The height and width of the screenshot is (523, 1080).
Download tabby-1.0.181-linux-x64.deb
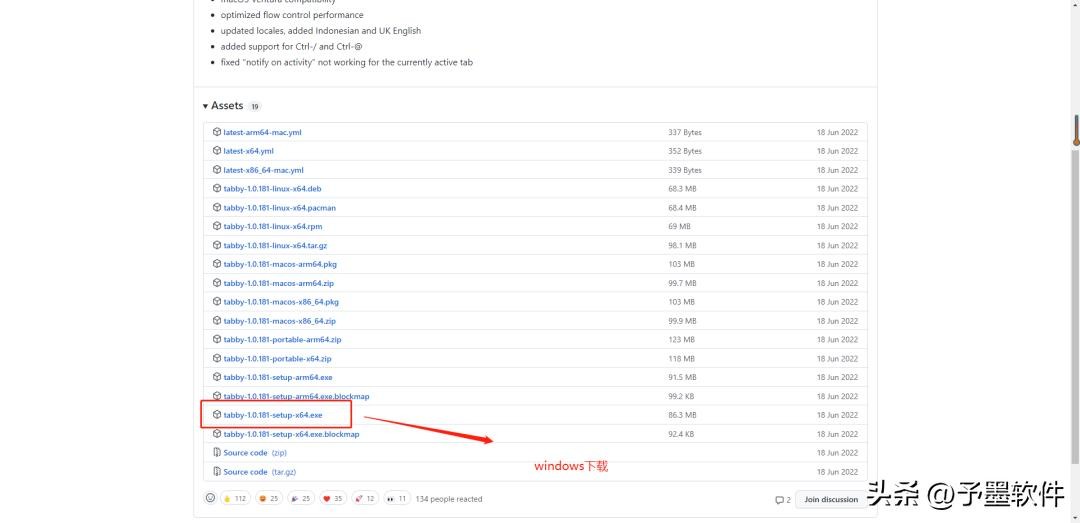pyautogui.click(x=272, y=189)
